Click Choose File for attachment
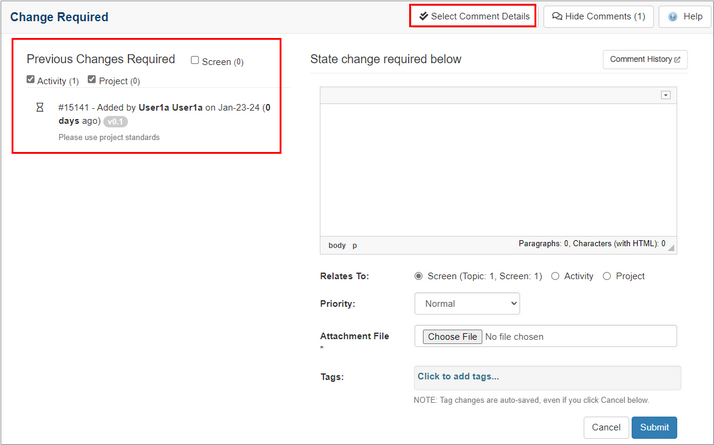Image resolution: width=714 pixels, height=445 pixels. 453,337
